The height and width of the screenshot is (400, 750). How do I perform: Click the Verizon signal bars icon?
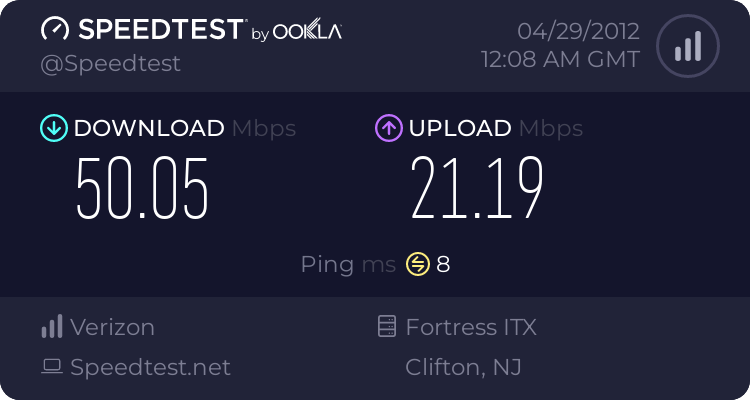coord(52,326)
